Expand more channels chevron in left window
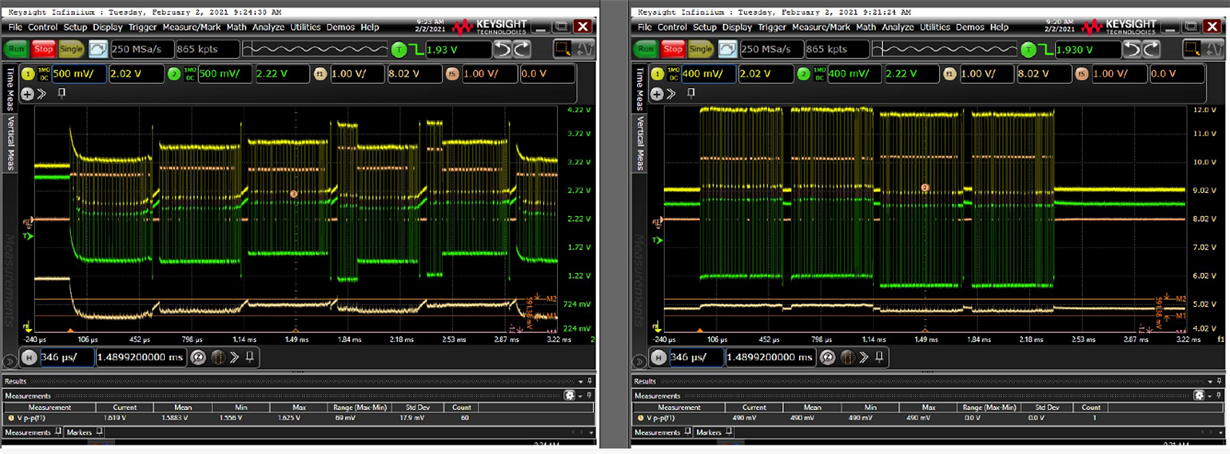 point(42,94)
